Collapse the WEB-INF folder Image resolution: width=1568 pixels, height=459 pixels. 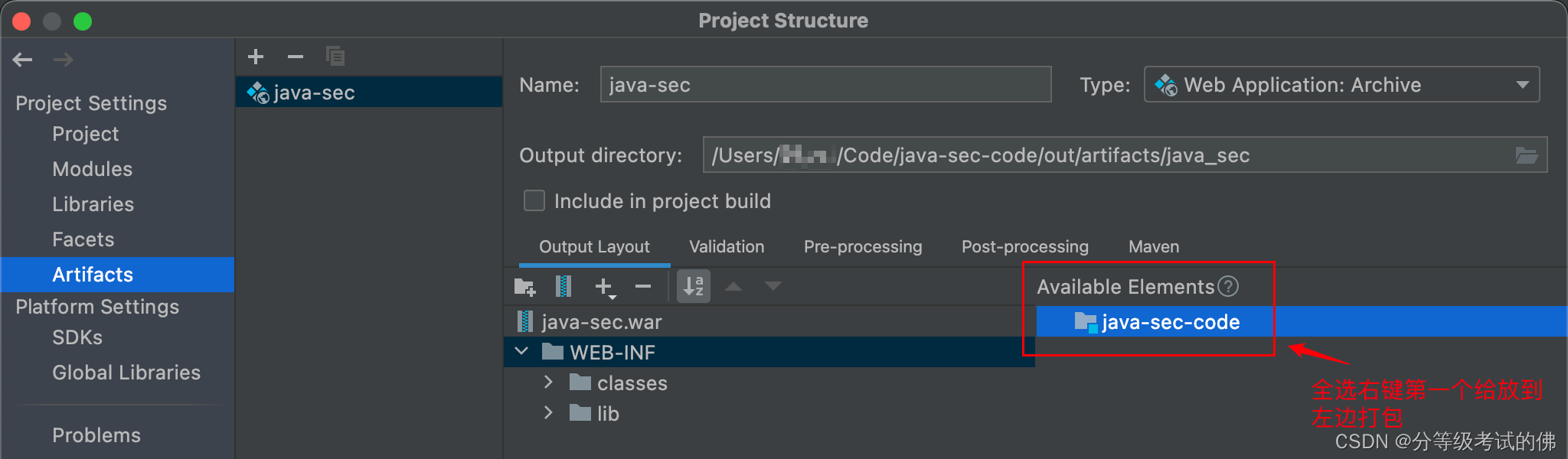tap(522, 352)
